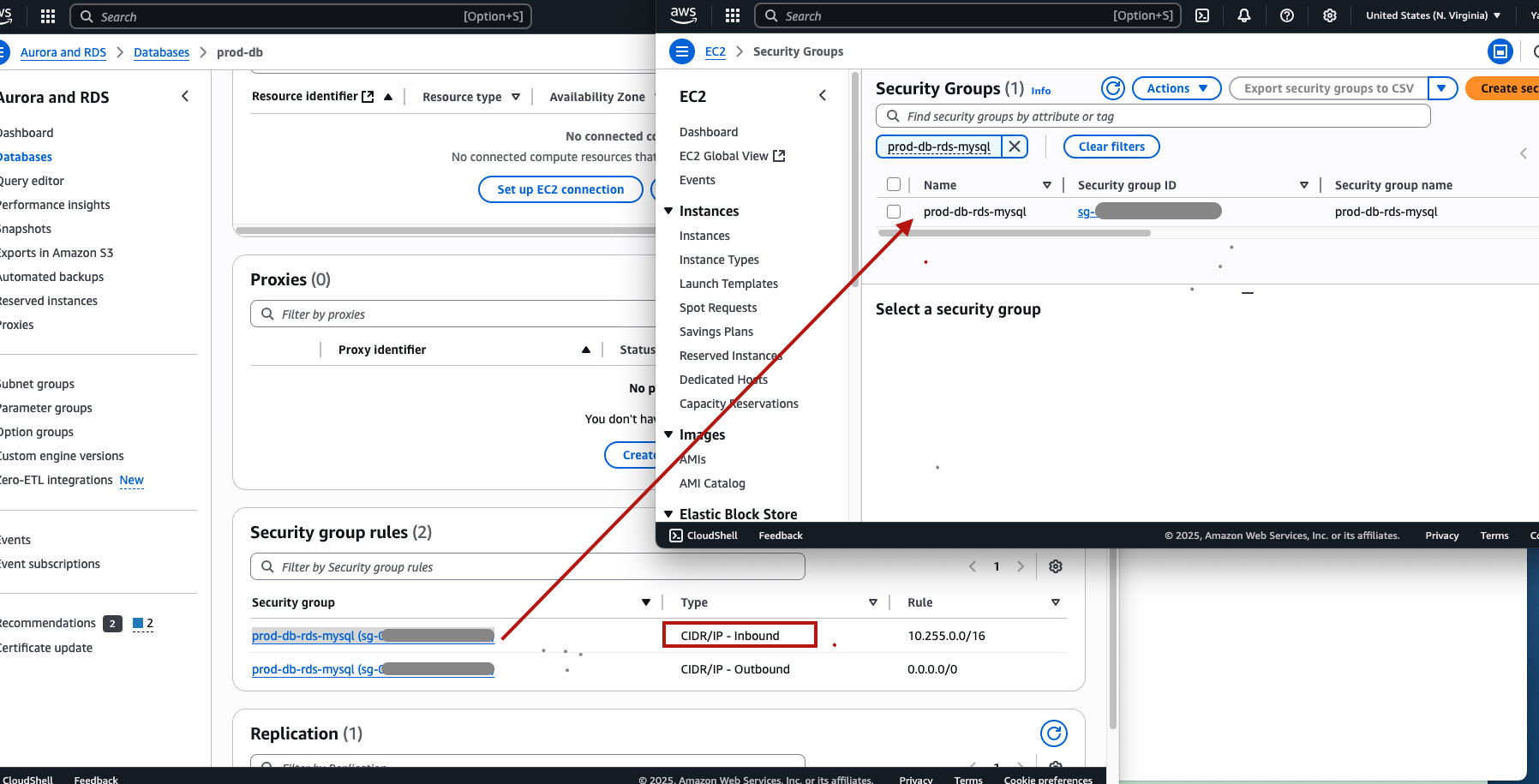Click EC2 top search bar
1539x784 pixels.
[967, 15]
